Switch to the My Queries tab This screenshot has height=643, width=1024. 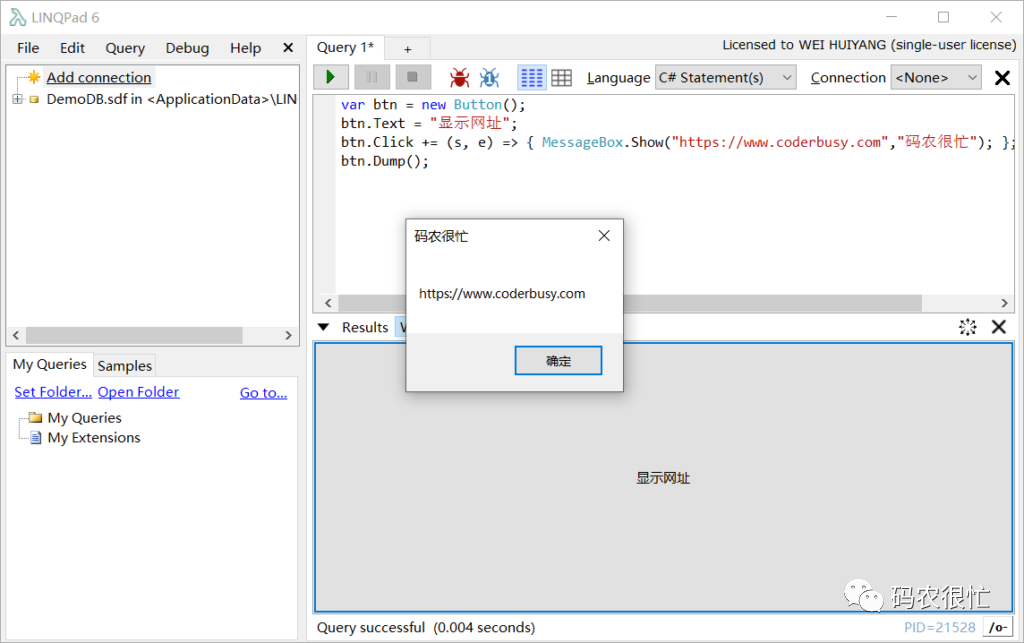point(50,364)
